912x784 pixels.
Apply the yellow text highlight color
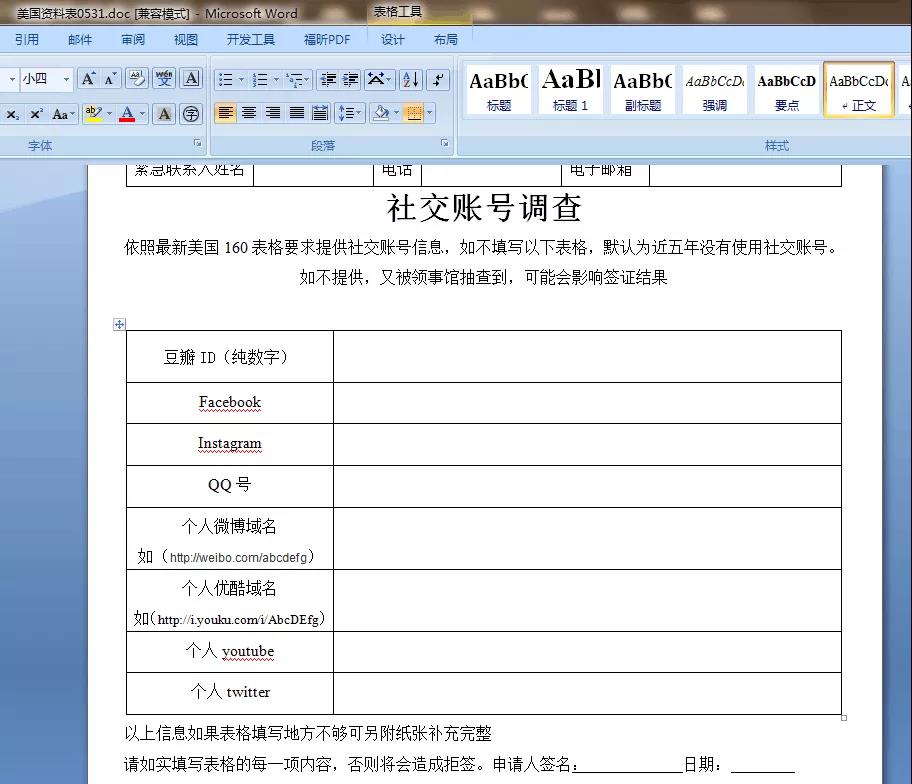pyautogui.click(x=93, y=113)
